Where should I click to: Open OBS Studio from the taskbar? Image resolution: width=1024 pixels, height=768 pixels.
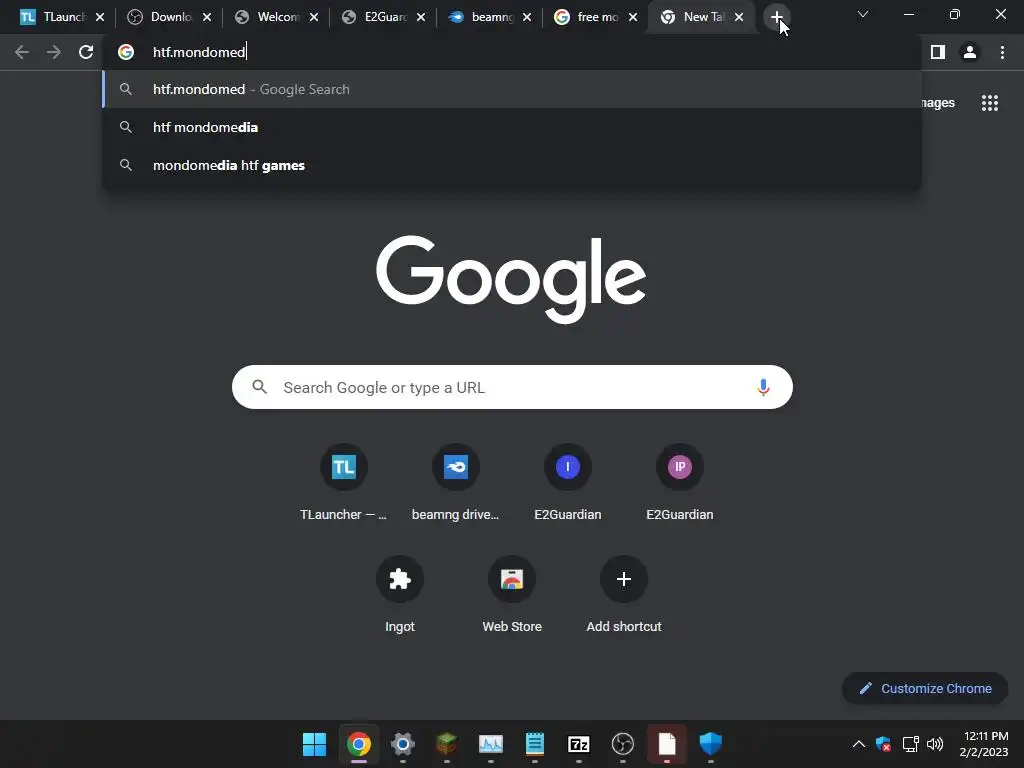coord(622,744)
